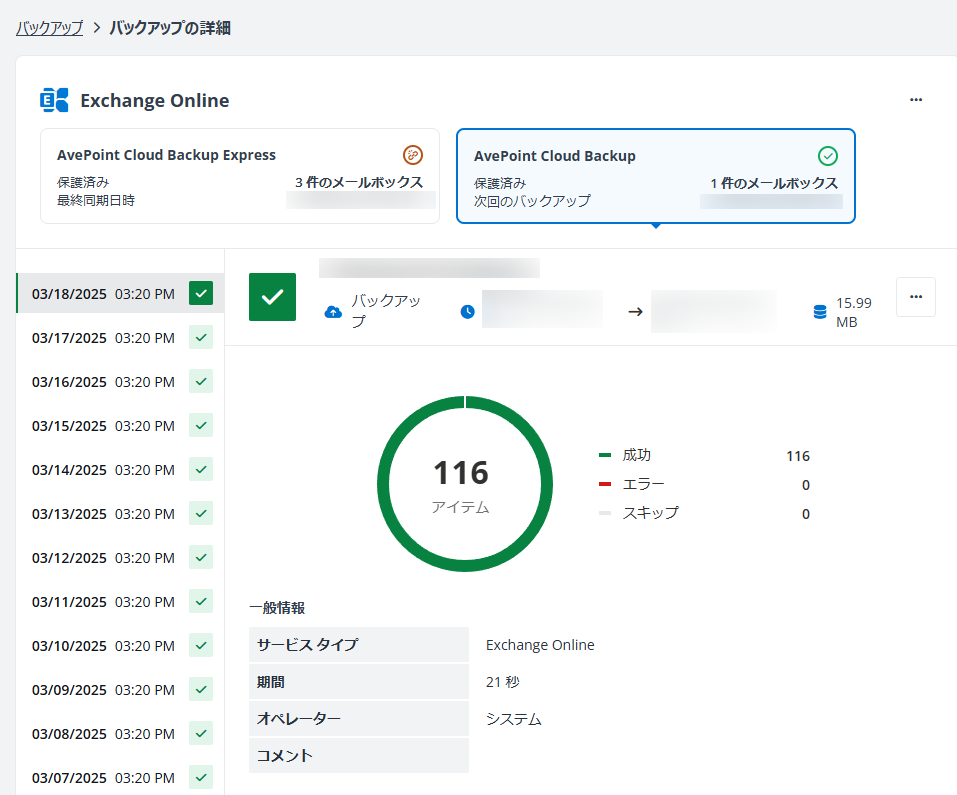This screenshot has height=795, width=957.
Task: Click the 3 件のメールボックス count text
Action: (x=359, y=182)
